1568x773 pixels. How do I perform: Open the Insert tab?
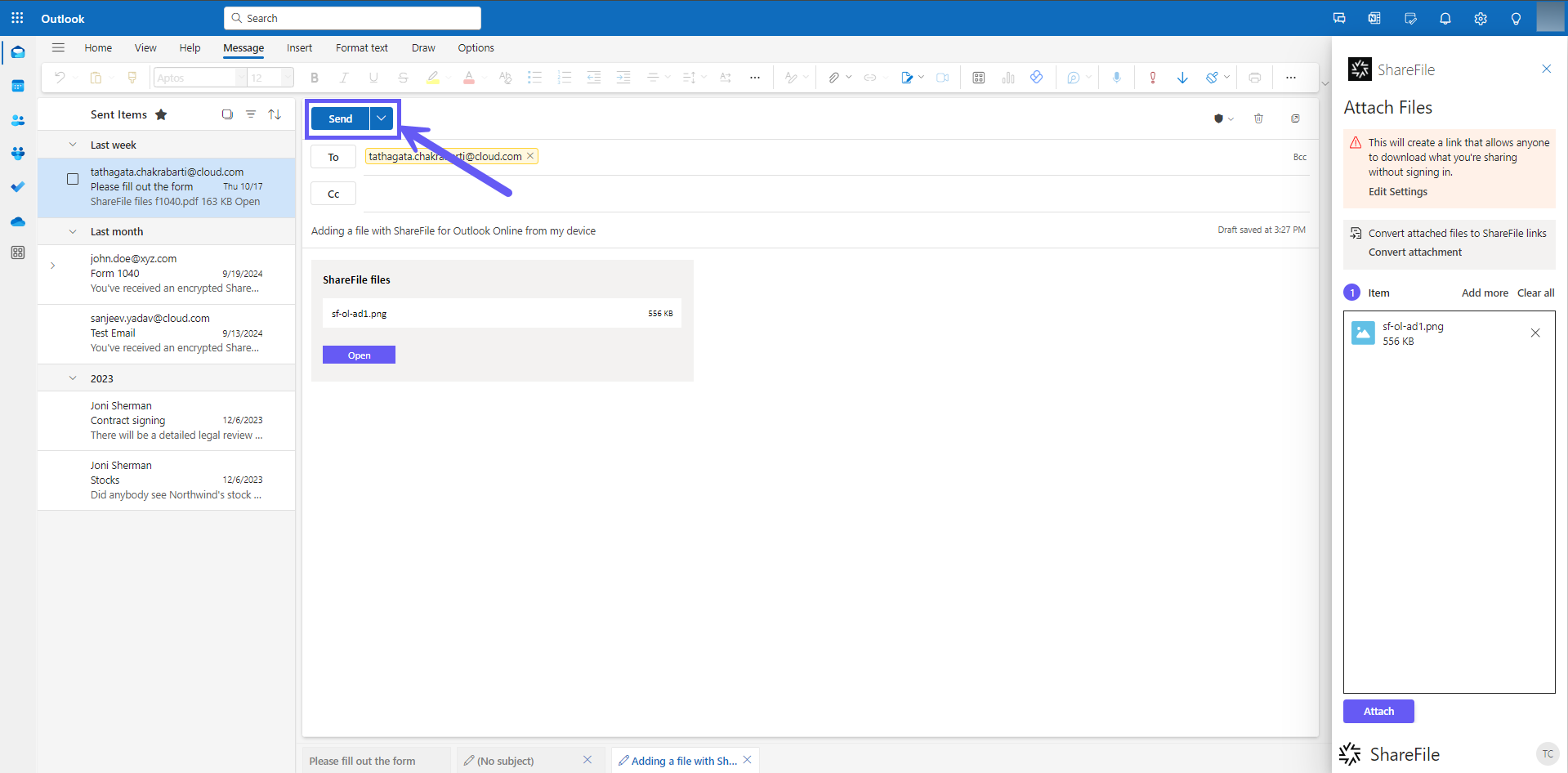tap(299, 47)
